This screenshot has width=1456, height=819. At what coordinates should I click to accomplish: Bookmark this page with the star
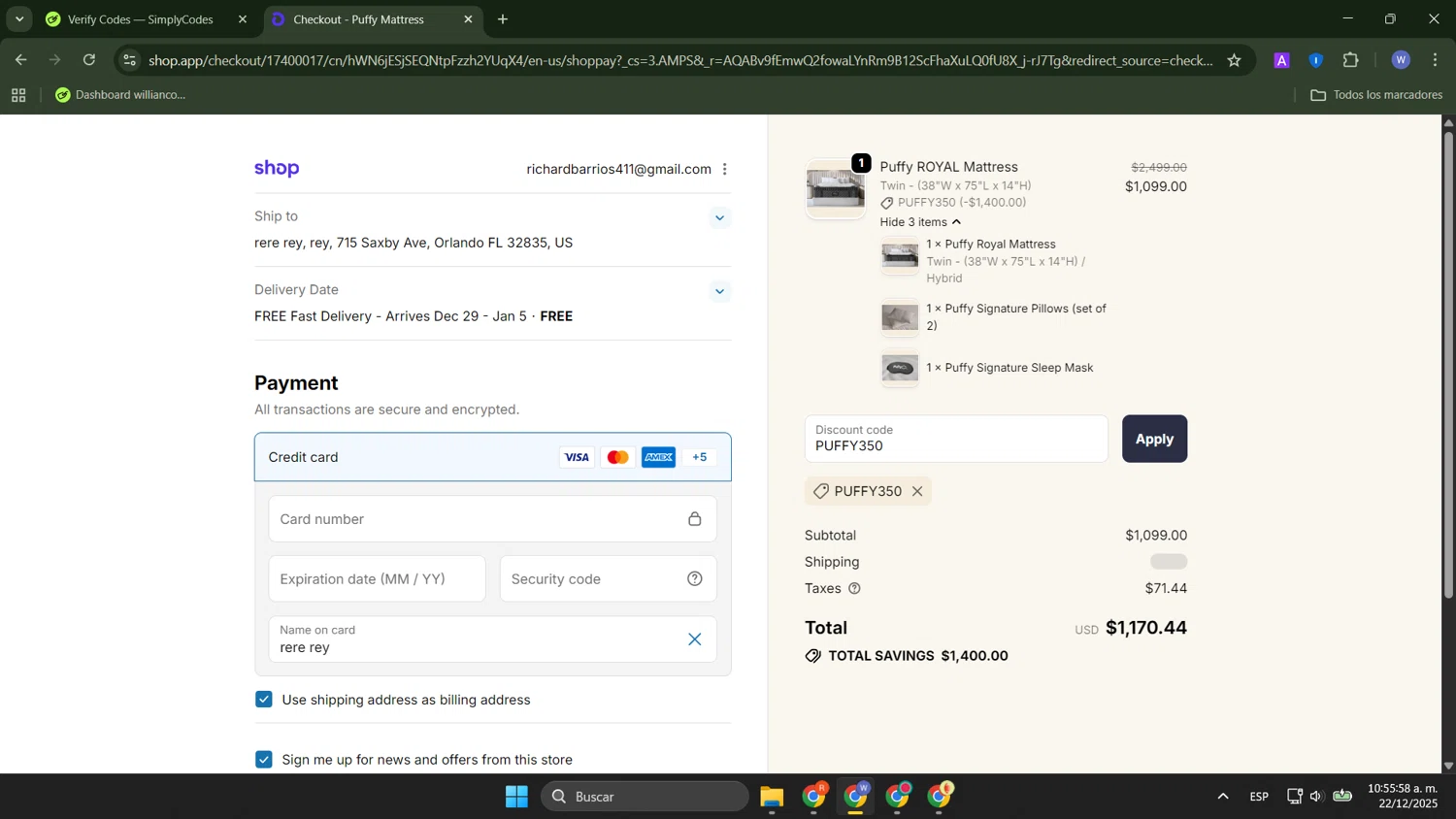coord(1234,60)
